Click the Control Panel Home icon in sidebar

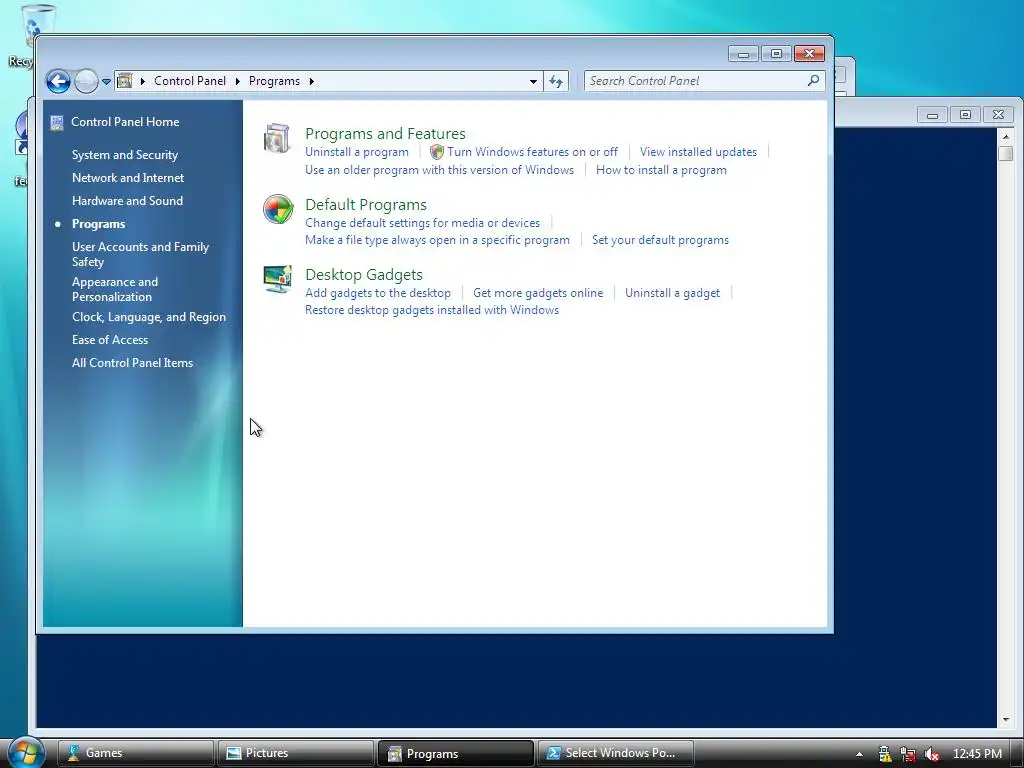[57, 122]
